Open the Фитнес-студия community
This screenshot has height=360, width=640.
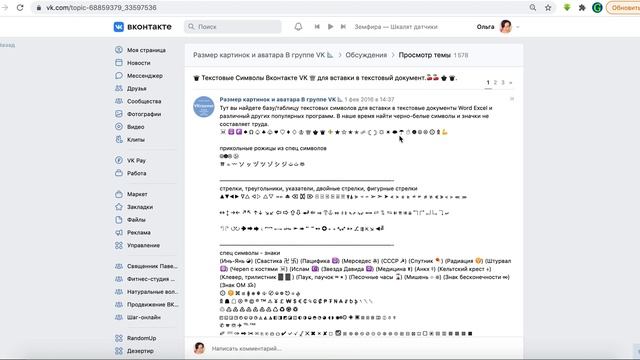pyautogui.click(x=151, y=279)
